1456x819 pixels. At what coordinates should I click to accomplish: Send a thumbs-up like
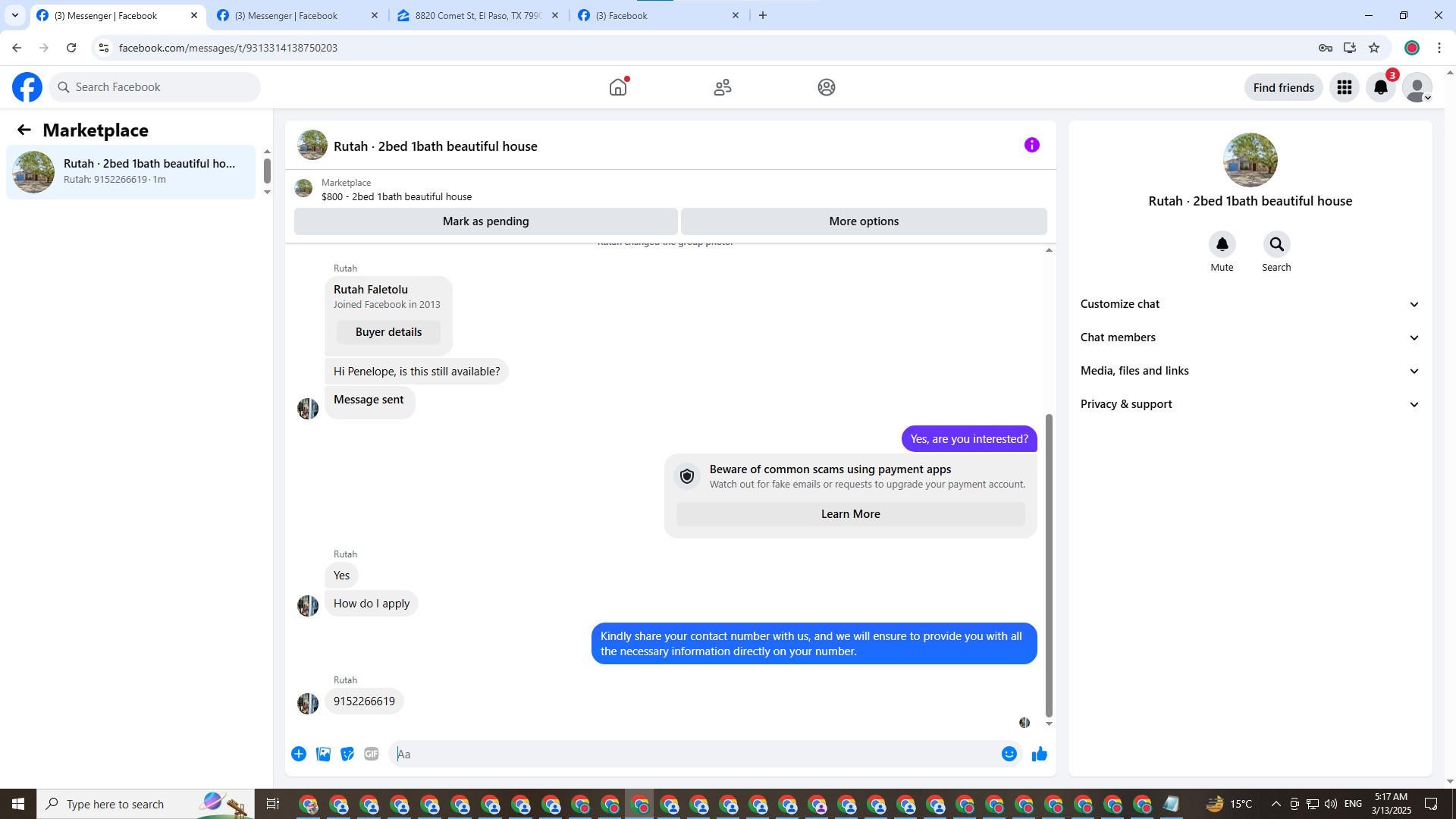[x=1040, y=754]
